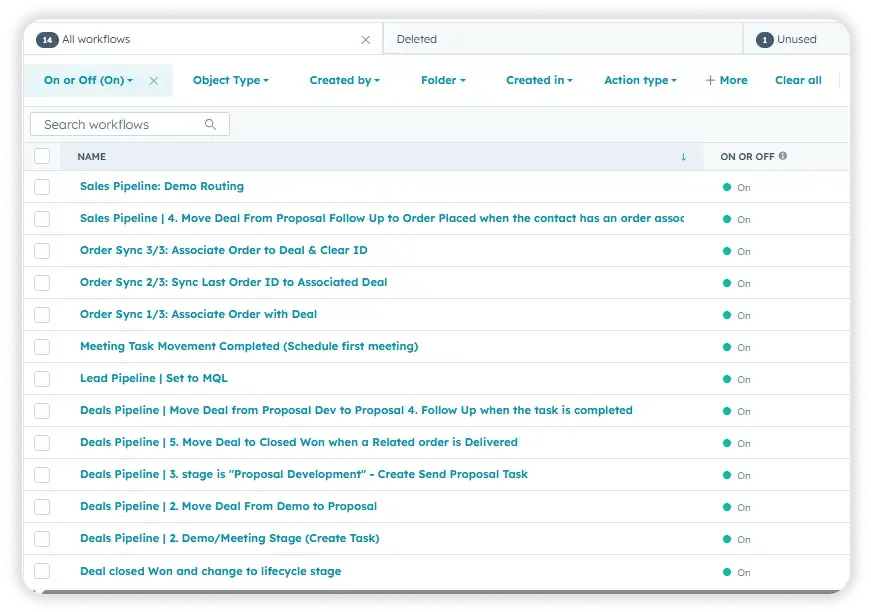
Task: Open the On or Off info tooltip icon
Action: (783, 156)
